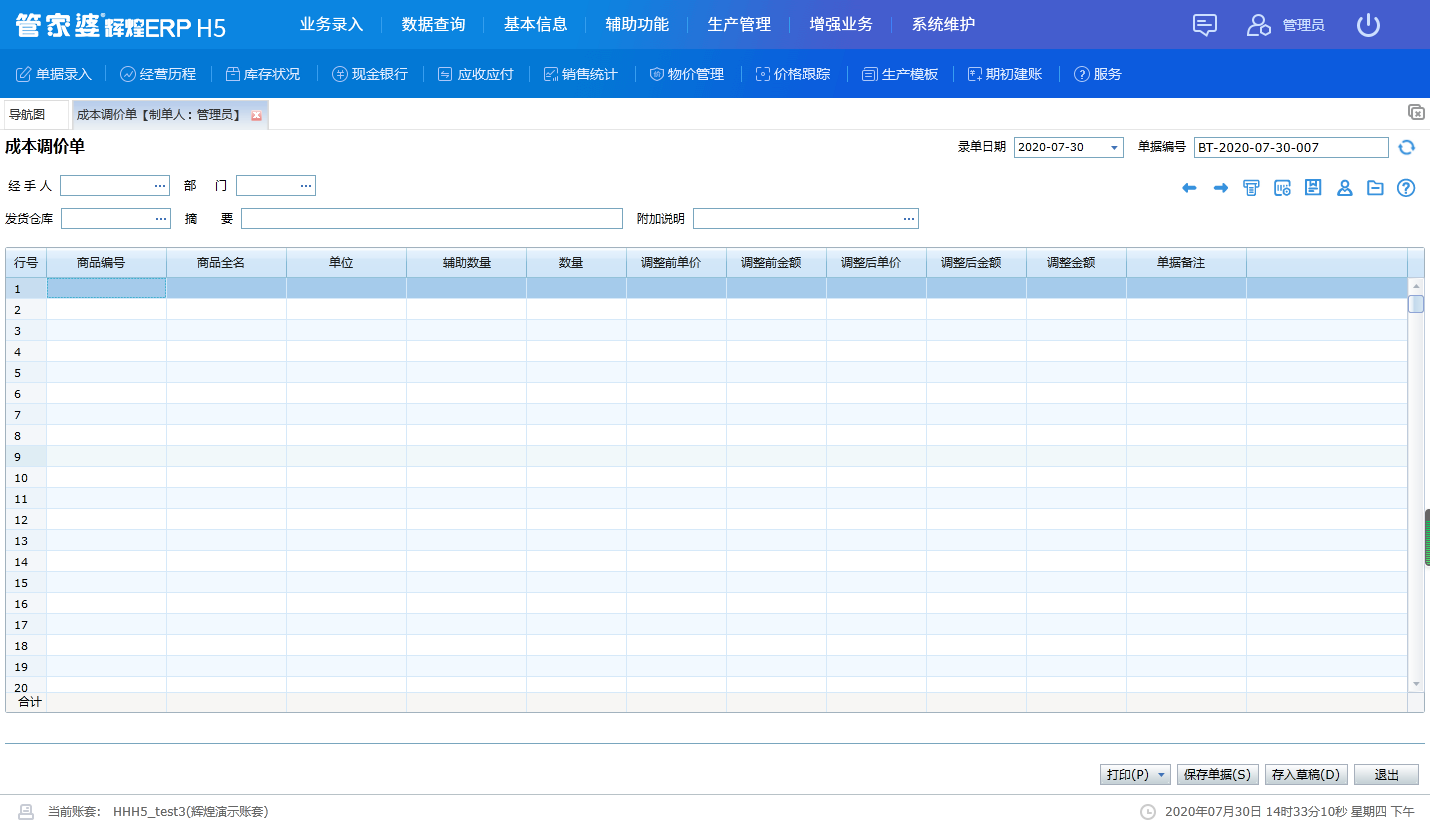1430x827 pixels.
Task: Expand the 打印(P) dropdown arrow
Action: (x=1161, y=775)
